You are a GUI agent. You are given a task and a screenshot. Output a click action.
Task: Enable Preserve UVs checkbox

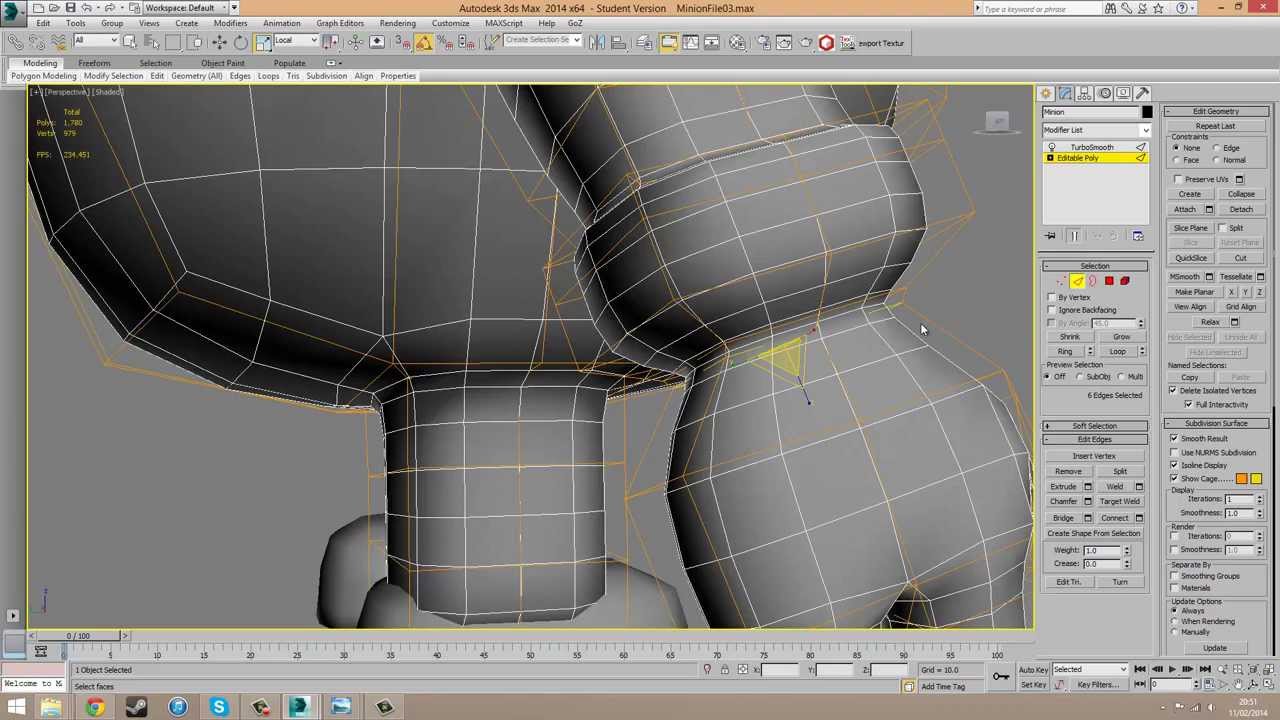[1178, 180]
